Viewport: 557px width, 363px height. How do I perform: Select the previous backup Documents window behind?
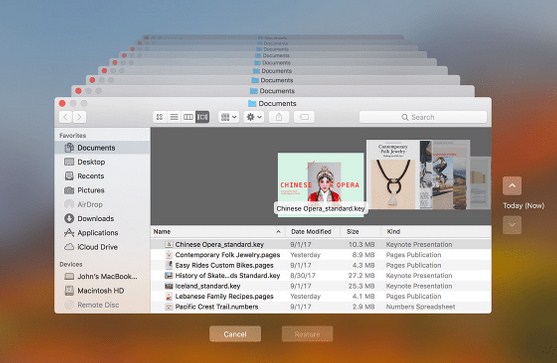(273, 91)
